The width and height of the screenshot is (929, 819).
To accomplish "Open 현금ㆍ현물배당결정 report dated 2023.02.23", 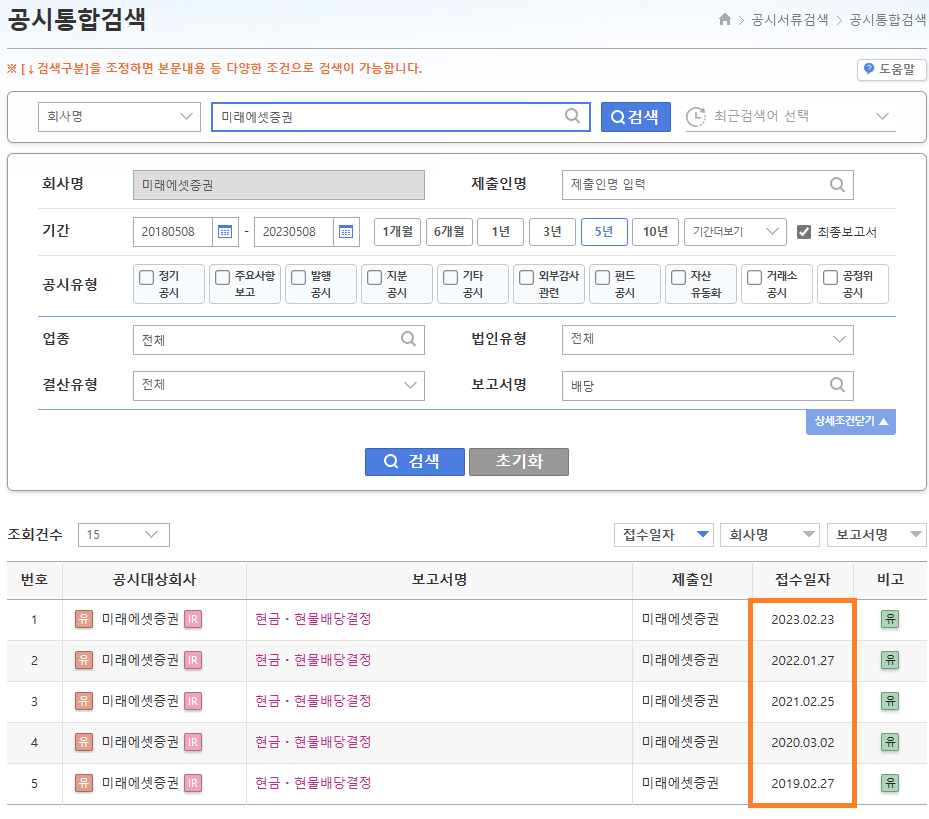I will (x=313, y=619).
